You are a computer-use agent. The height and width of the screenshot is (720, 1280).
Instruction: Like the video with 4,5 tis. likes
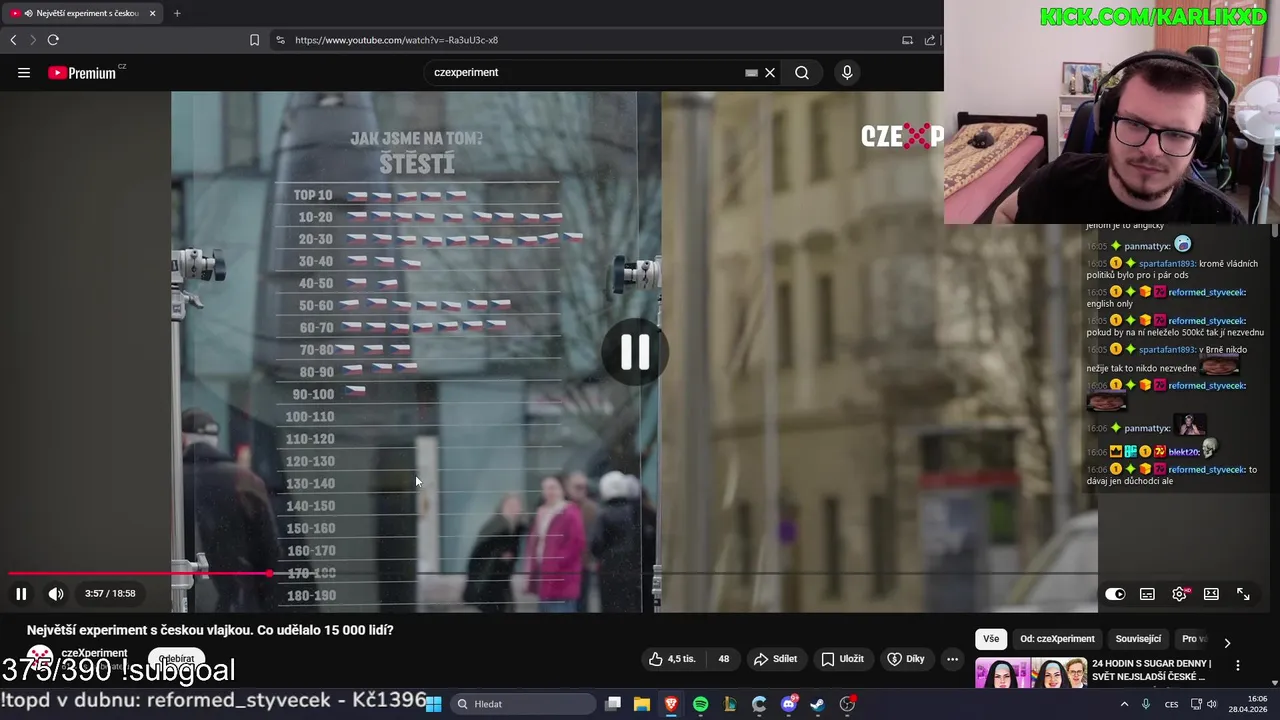(x=673, y=659)
